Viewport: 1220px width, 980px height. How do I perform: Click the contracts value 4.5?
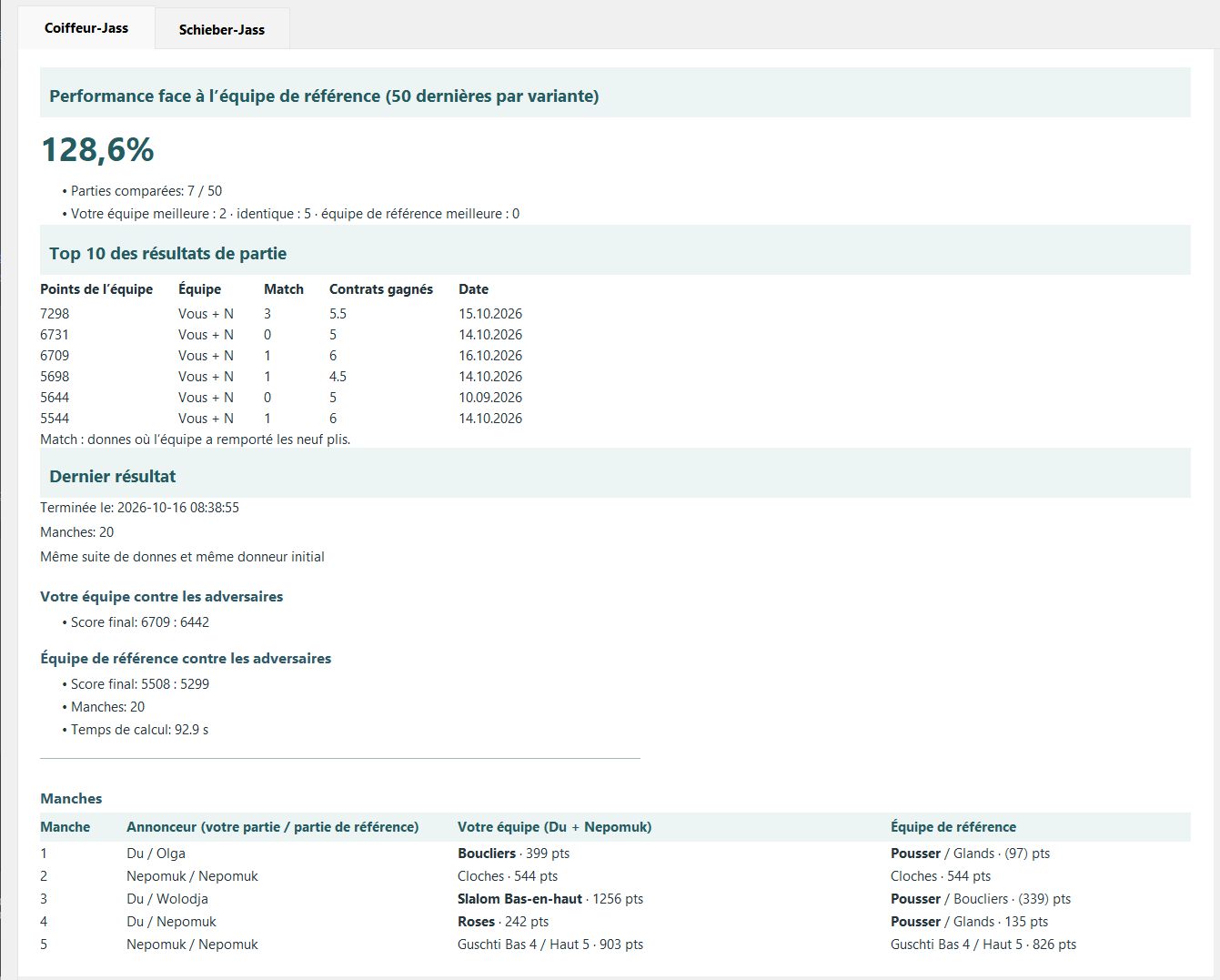point(338,377)
